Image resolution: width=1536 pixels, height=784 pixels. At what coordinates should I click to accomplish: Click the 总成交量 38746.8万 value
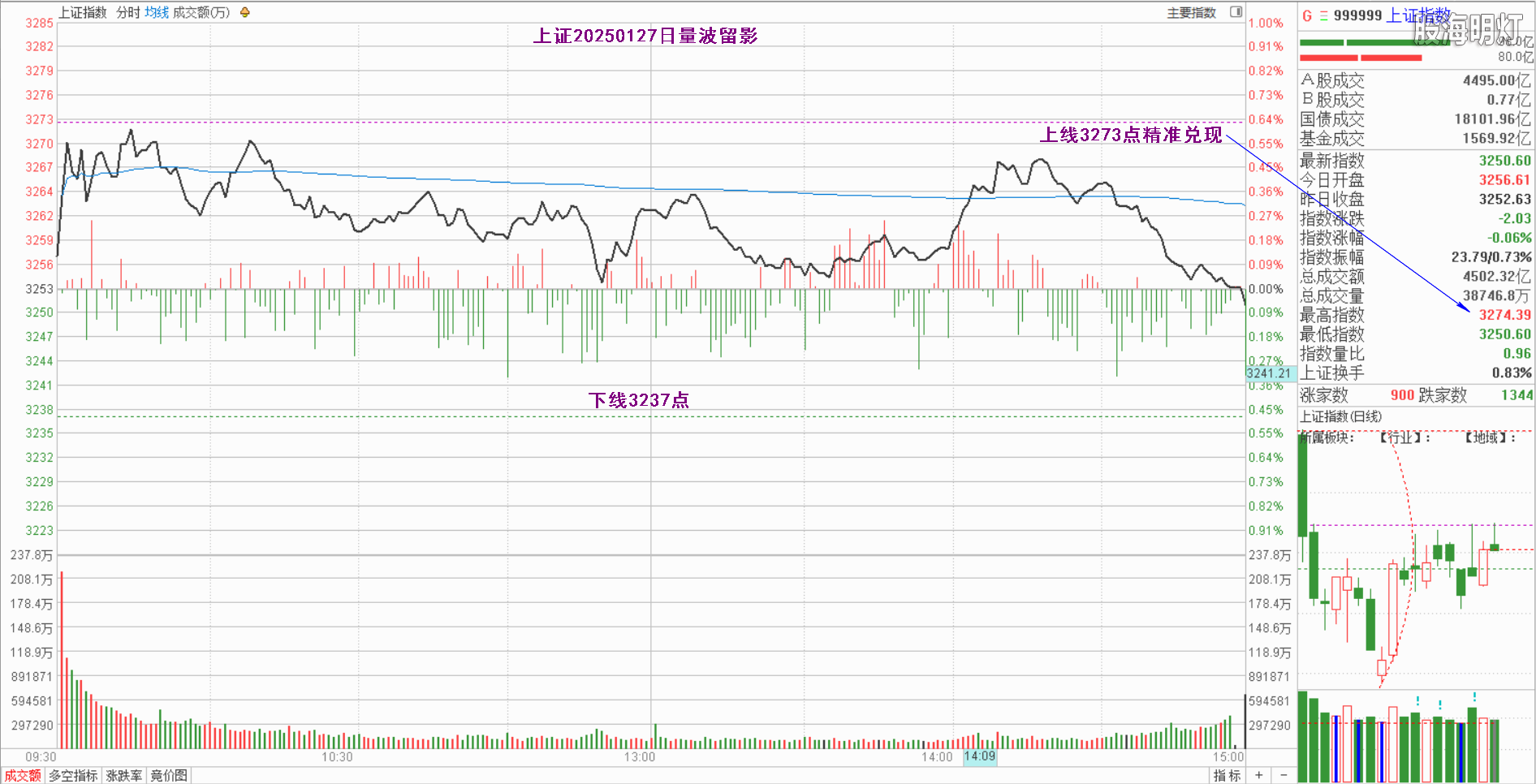1496,296
